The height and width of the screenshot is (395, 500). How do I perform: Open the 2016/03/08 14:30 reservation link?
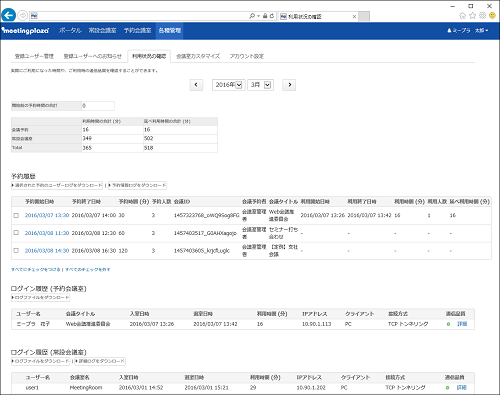pyautogui.click(x=47, y=251)
